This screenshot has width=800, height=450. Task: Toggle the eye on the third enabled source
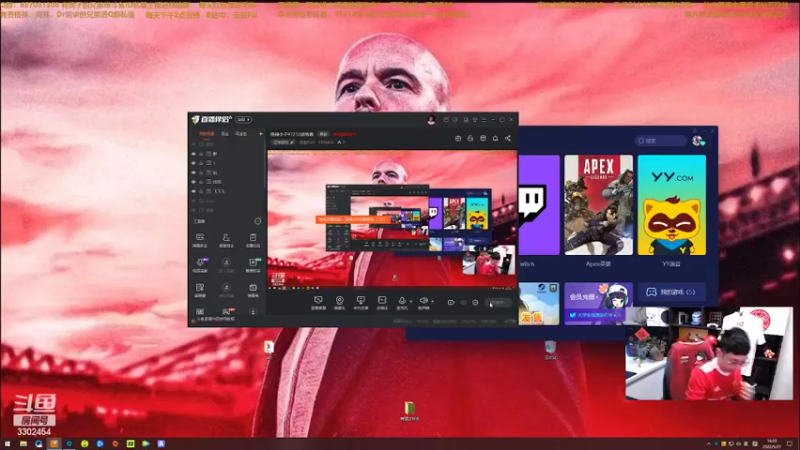(194, 172)
